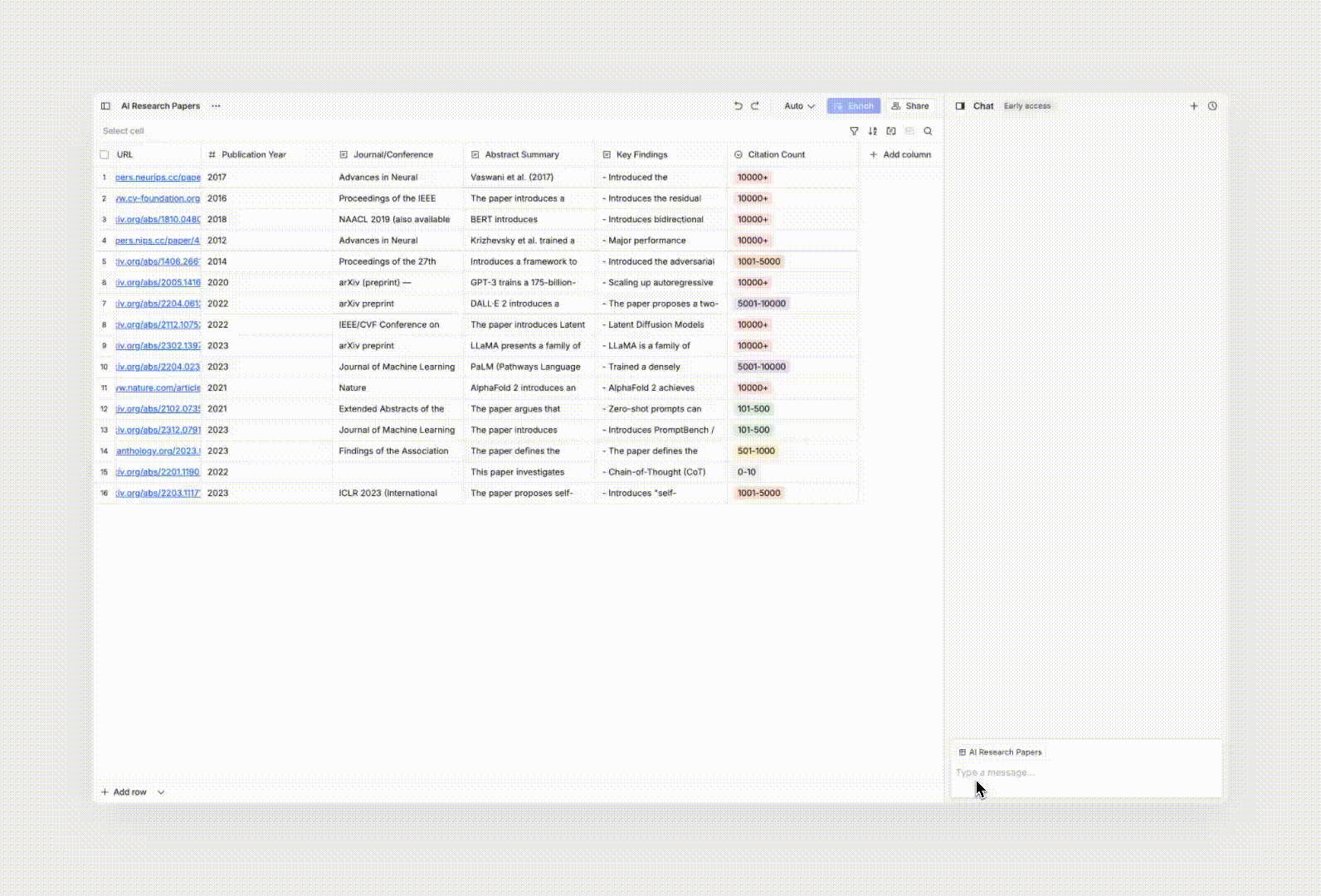The height and width of the screenshot is (896, 1321).
Task: Click the empty Journal cell in row 15
Action: 398,472
